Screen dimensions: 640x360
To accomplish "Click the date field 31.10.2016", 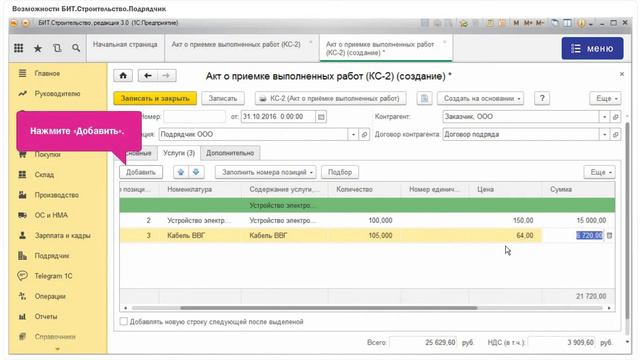I will click(x=278, y=117).
